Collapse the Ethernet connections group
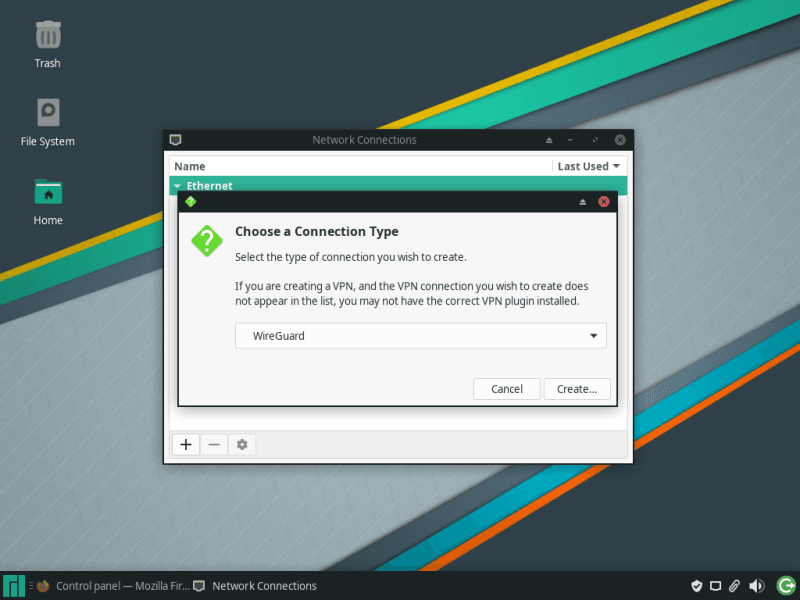800x600 pixels. pos(177,186)
